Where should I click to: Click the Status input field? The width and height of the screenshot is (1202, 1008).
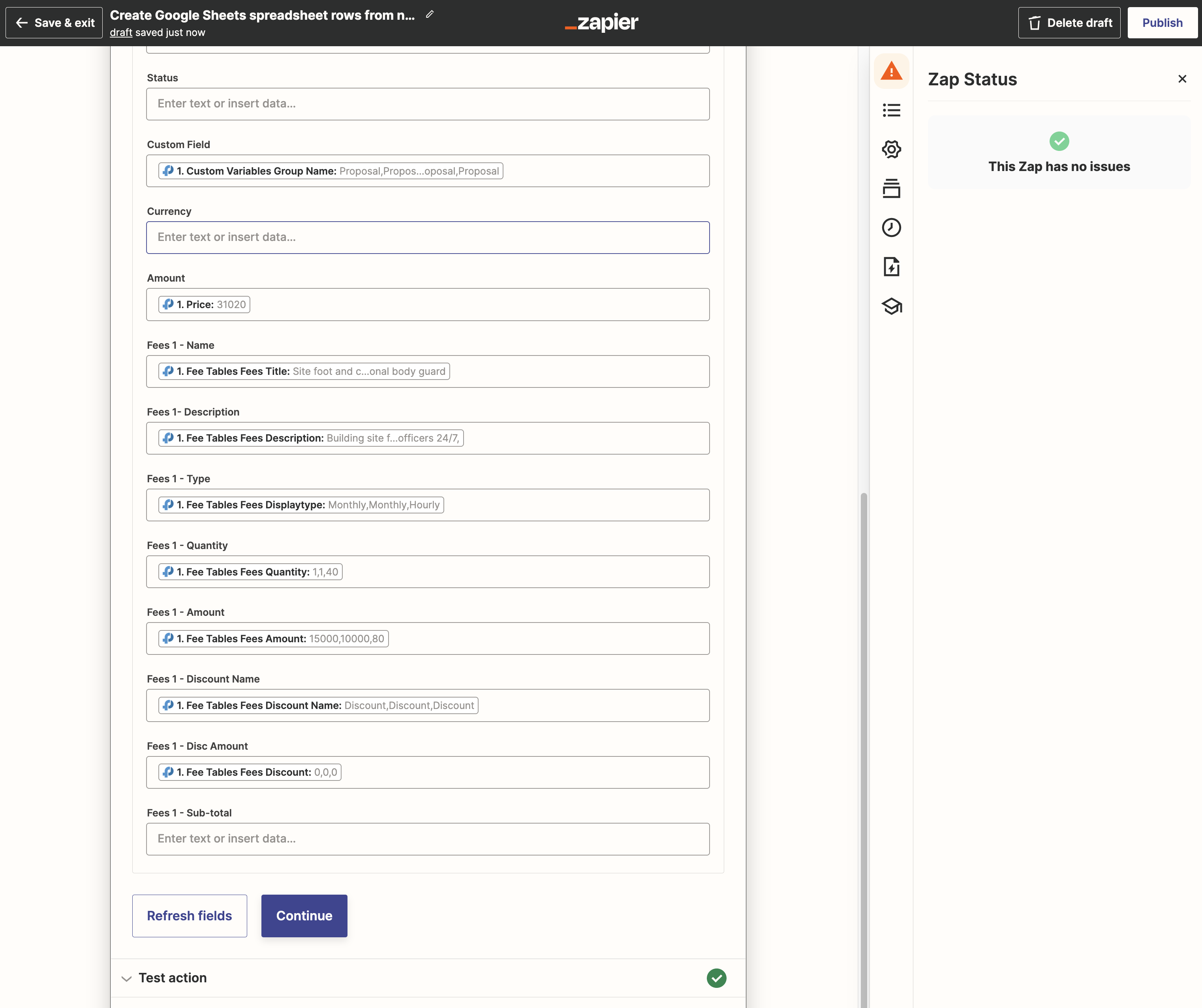coord(428,103)
